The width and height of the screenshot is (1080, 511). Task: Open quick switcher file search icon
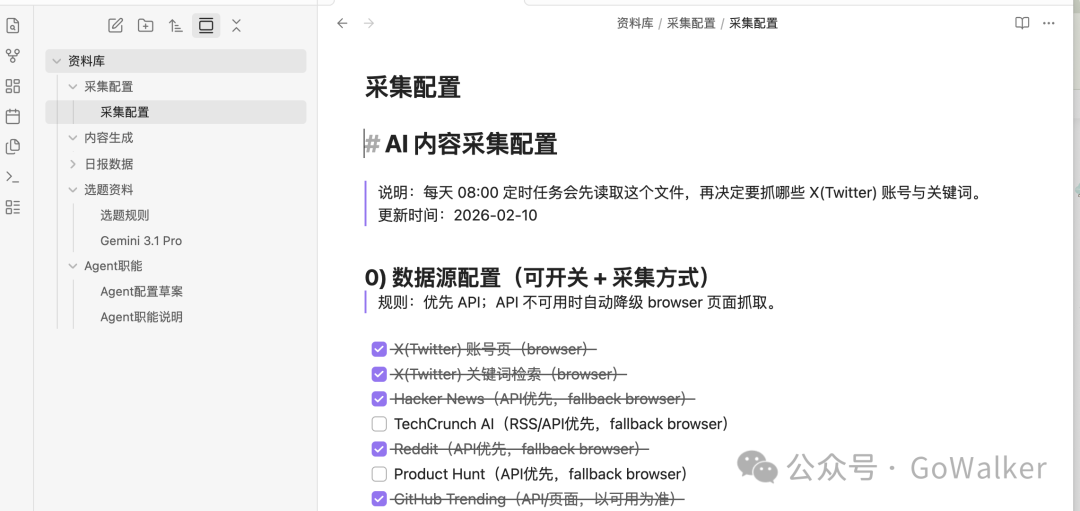12,26
